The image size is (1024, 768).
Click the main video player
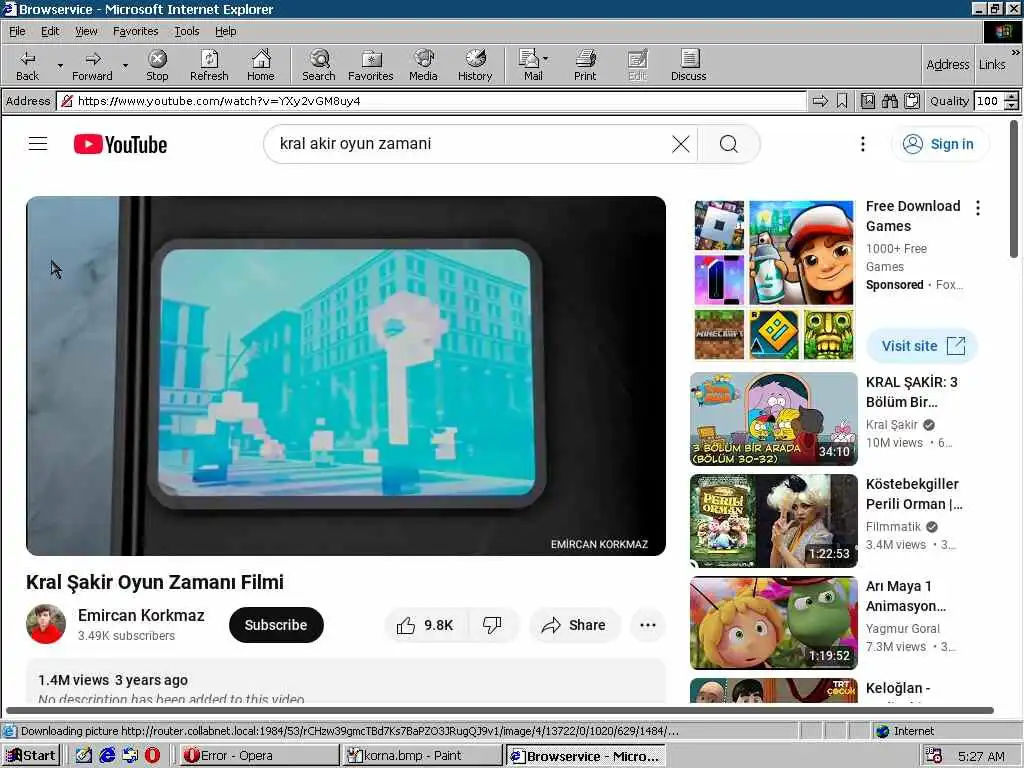[x=346, y=376]
